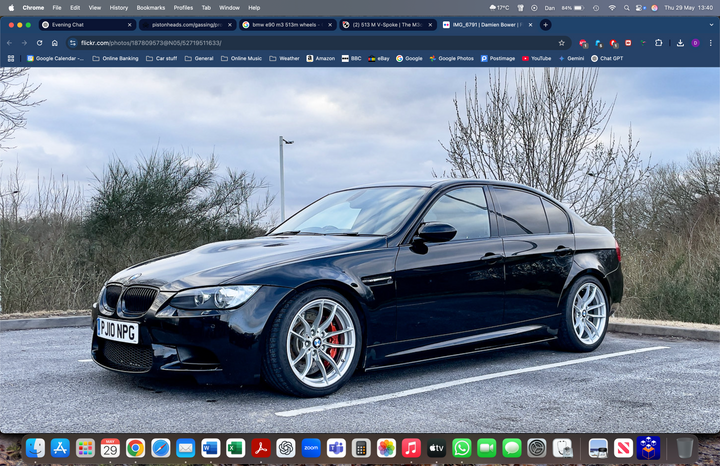Open the new tab plus button
This screenshot has height=466, width=720.
point(545,24)
